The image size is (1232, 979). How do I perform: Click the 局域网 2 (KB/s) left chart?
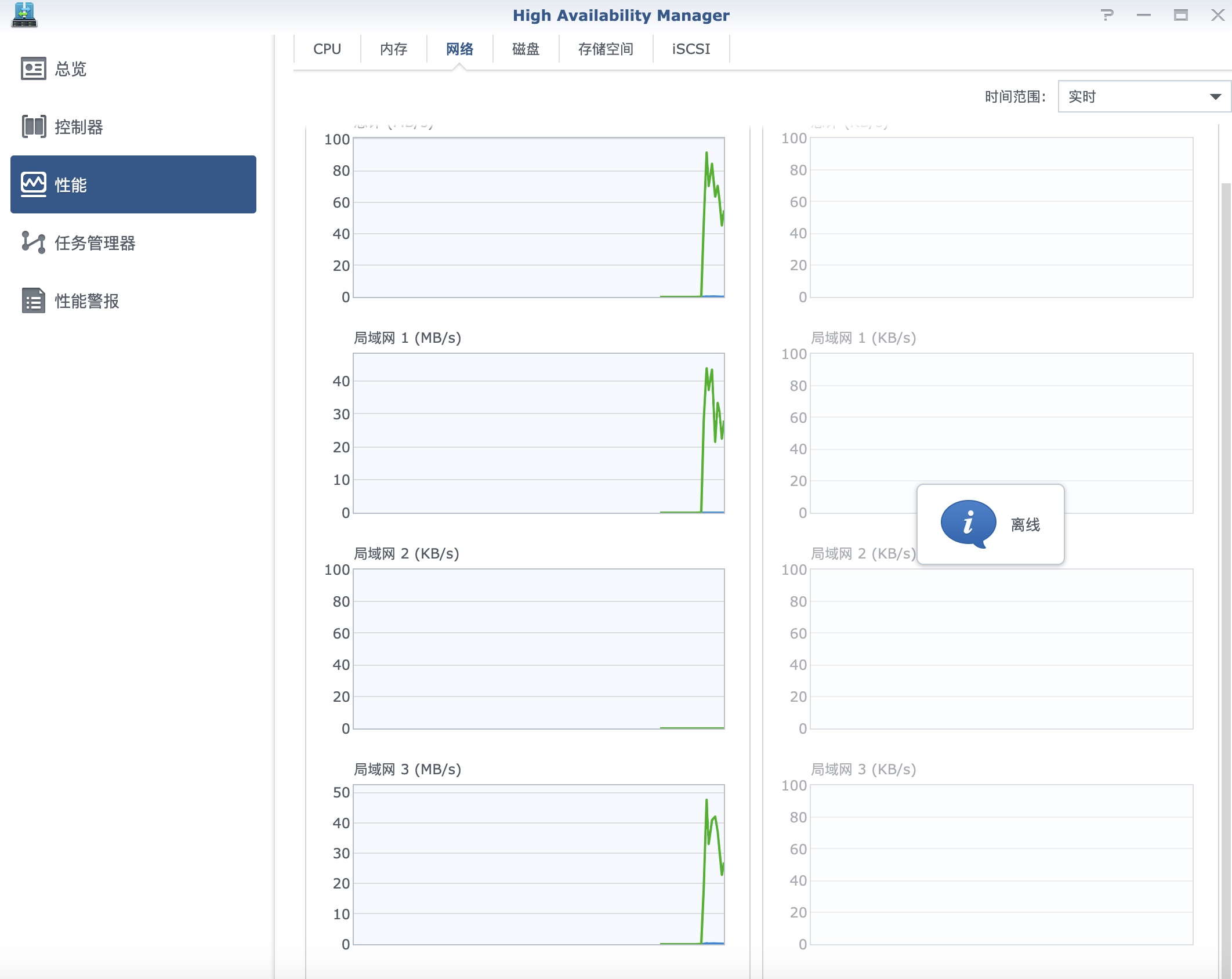pyautogui.click(x=539, y=649)
